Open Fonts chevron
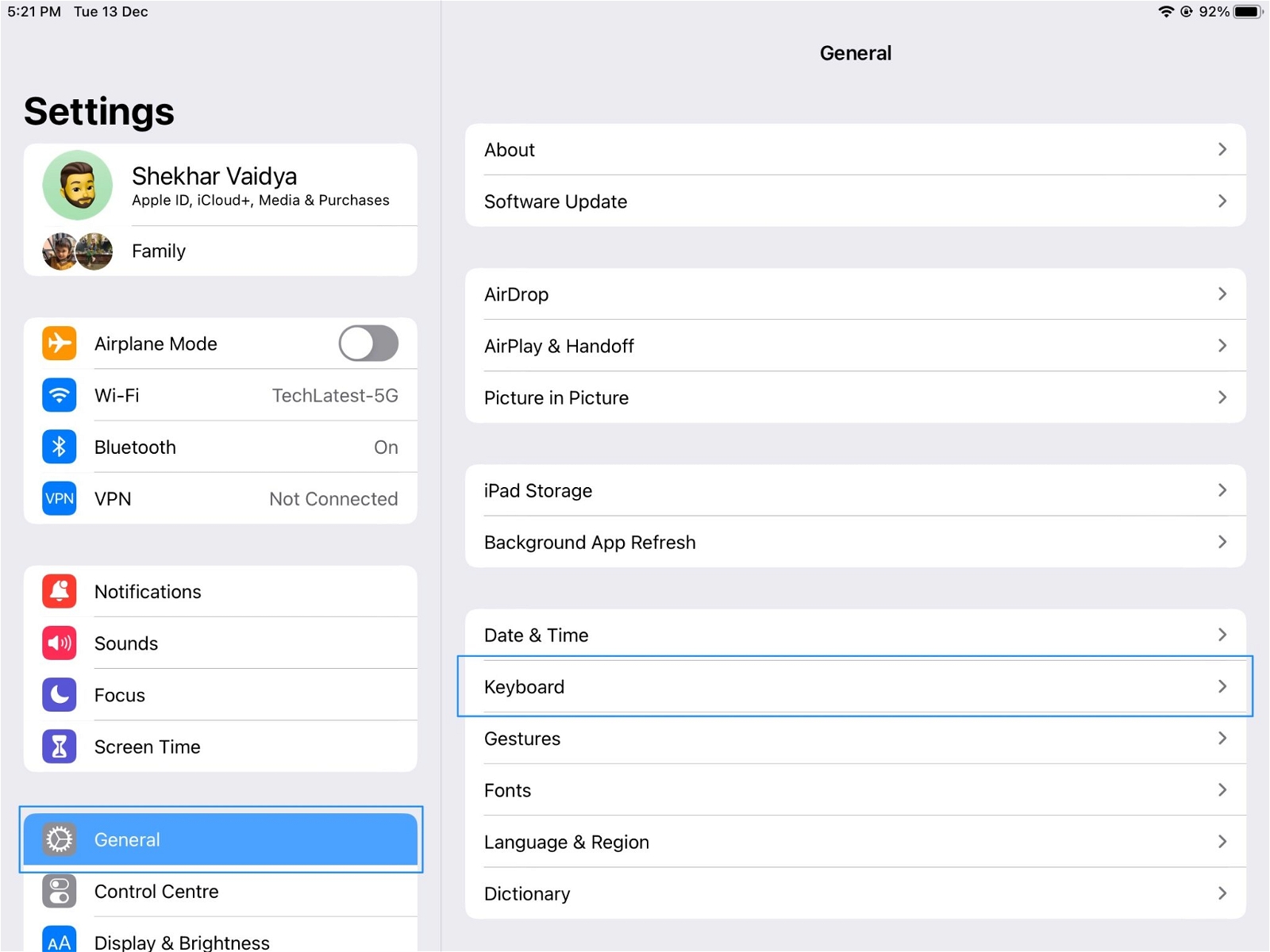1270x952 pixels. pos(1222,789)
